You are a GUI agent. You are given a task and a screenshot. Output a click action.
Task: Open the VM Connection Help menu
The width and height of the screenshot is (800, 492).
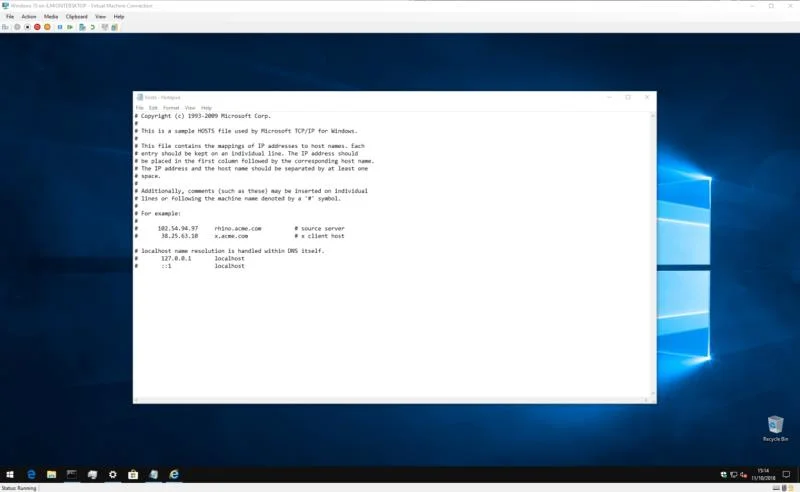coord(119,17)
